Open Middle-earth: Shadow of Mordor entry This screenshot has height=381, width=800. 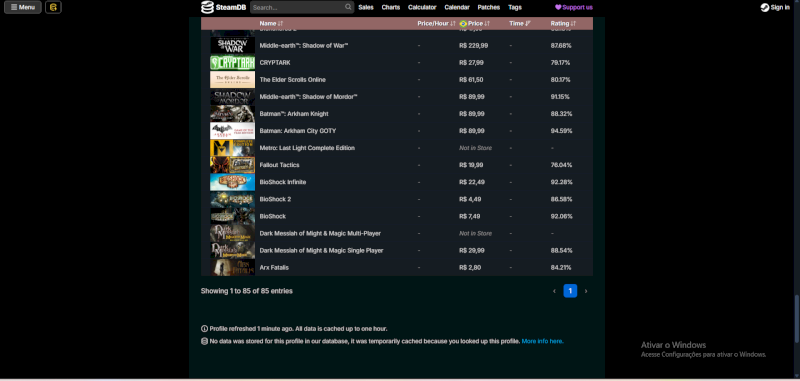click(x=308, y=97)
